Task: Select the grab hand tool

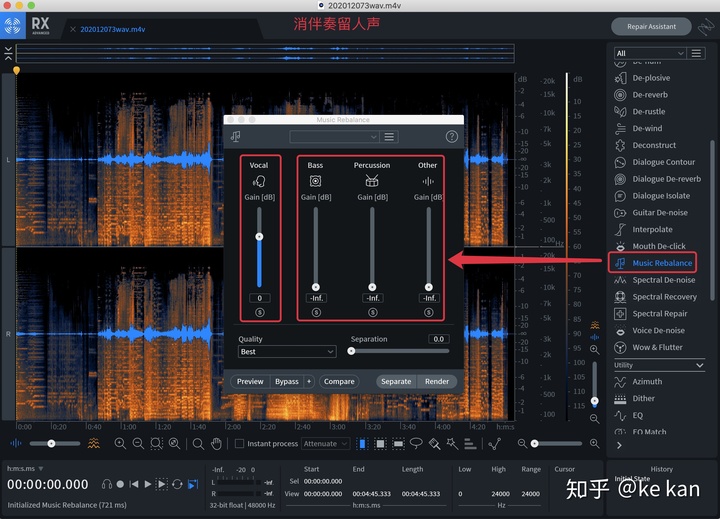Action: pyautogui.click(x=216, y=444)
